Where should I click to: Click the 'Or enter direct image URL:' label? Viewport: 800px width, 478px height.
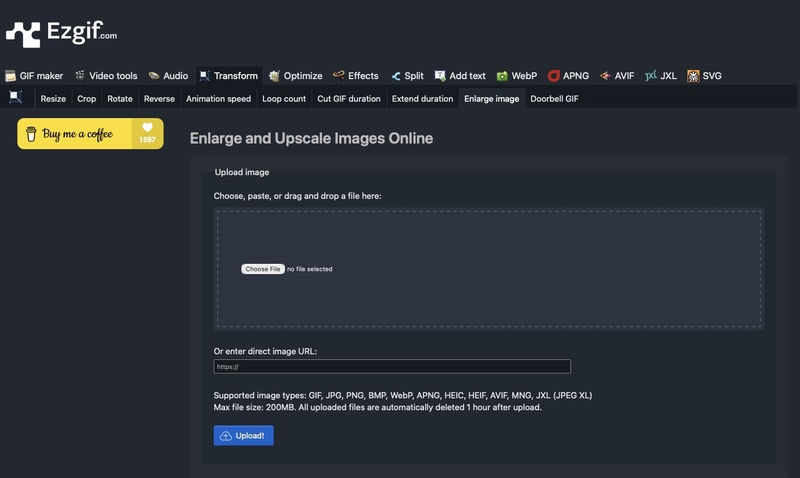tap(265, 351)
